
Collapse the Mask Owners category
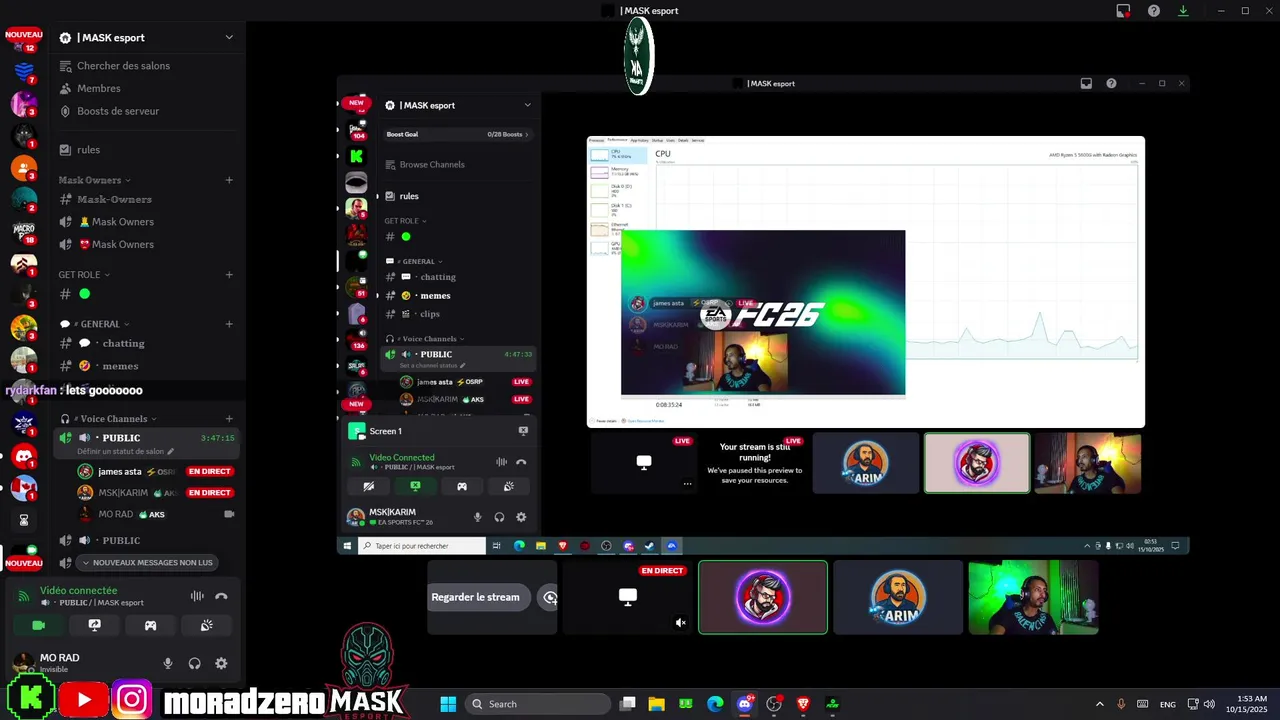(95, 180)
